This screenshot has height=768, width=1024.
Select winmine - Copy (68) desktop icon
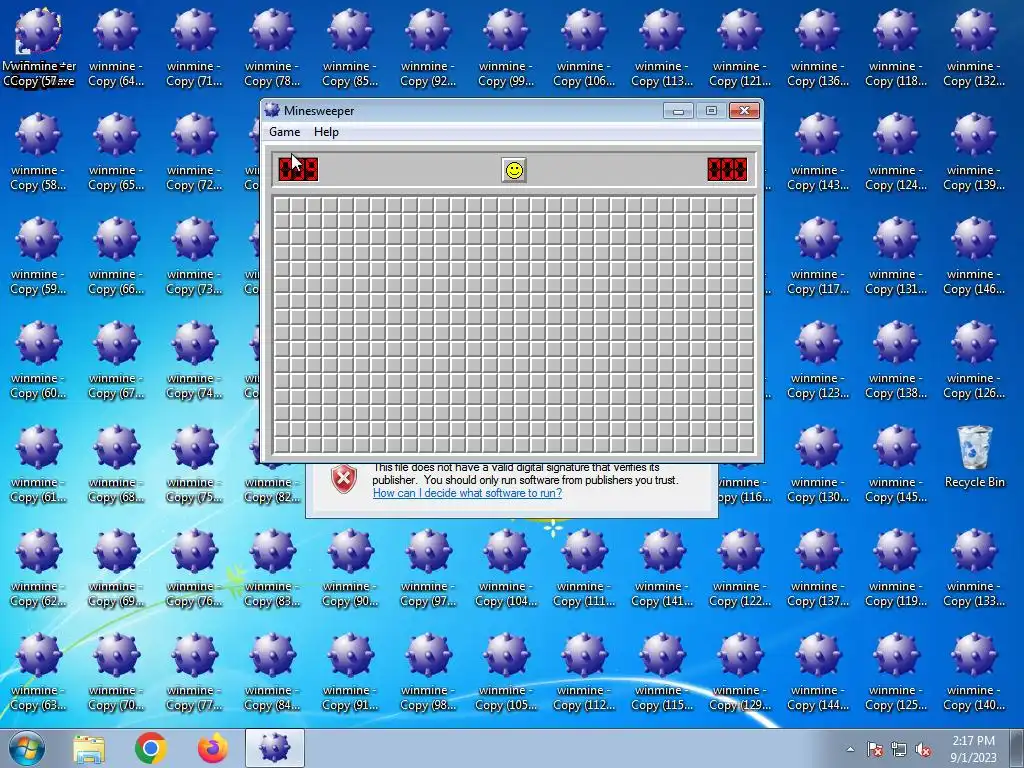[x=116, y=464]
